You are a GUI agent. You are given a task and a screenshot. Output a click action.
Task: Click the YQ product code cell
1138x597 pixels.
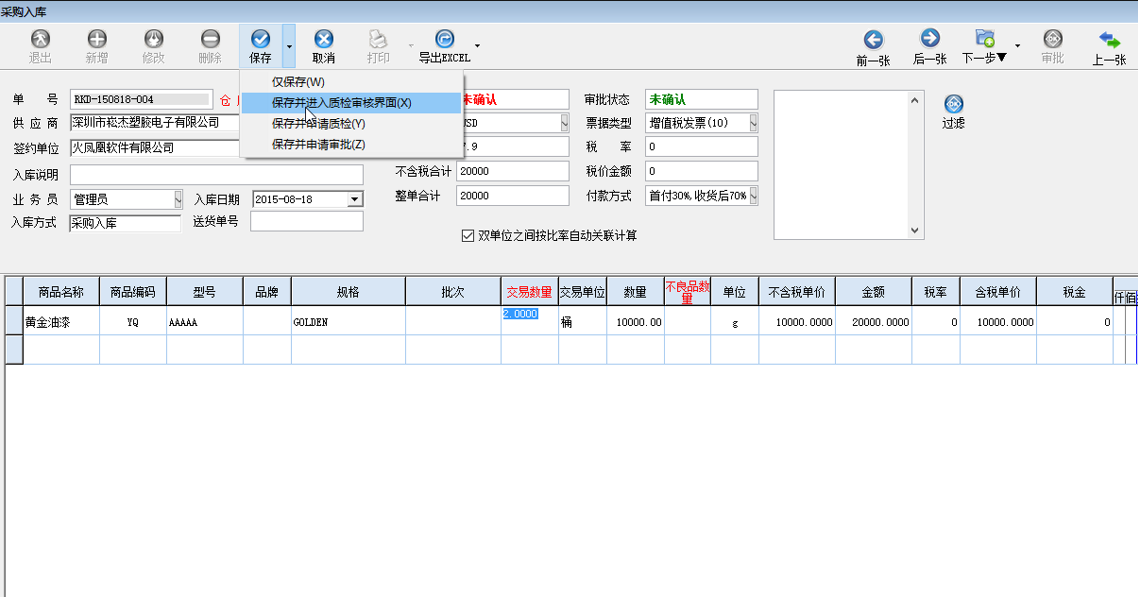point(133,321)
